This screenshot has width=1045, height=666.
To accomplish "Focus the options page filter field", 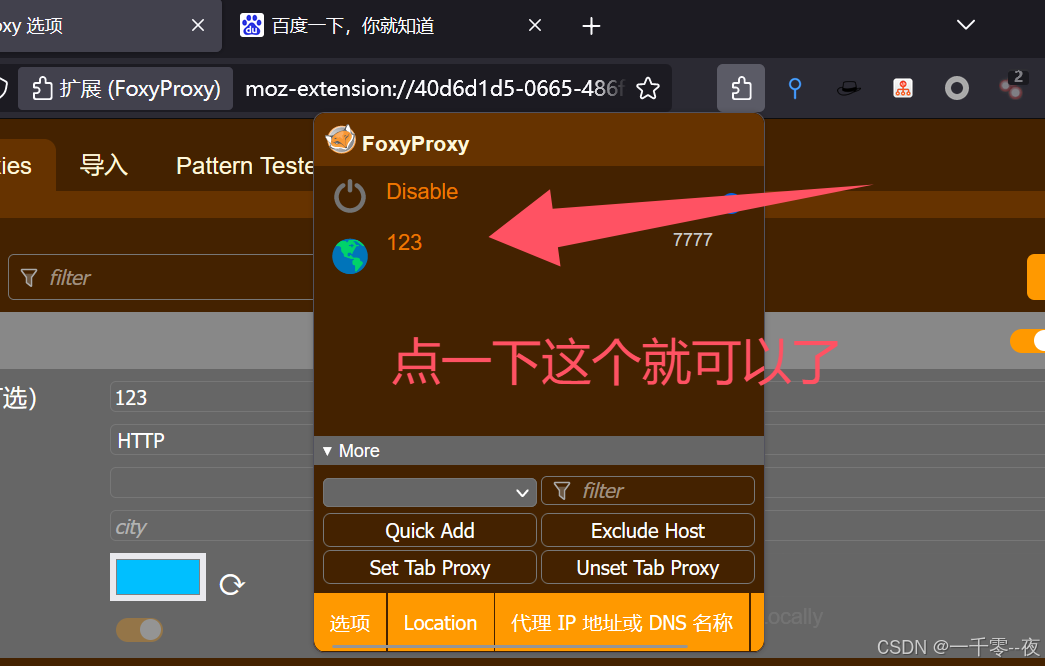I will (x=161, y=277).
